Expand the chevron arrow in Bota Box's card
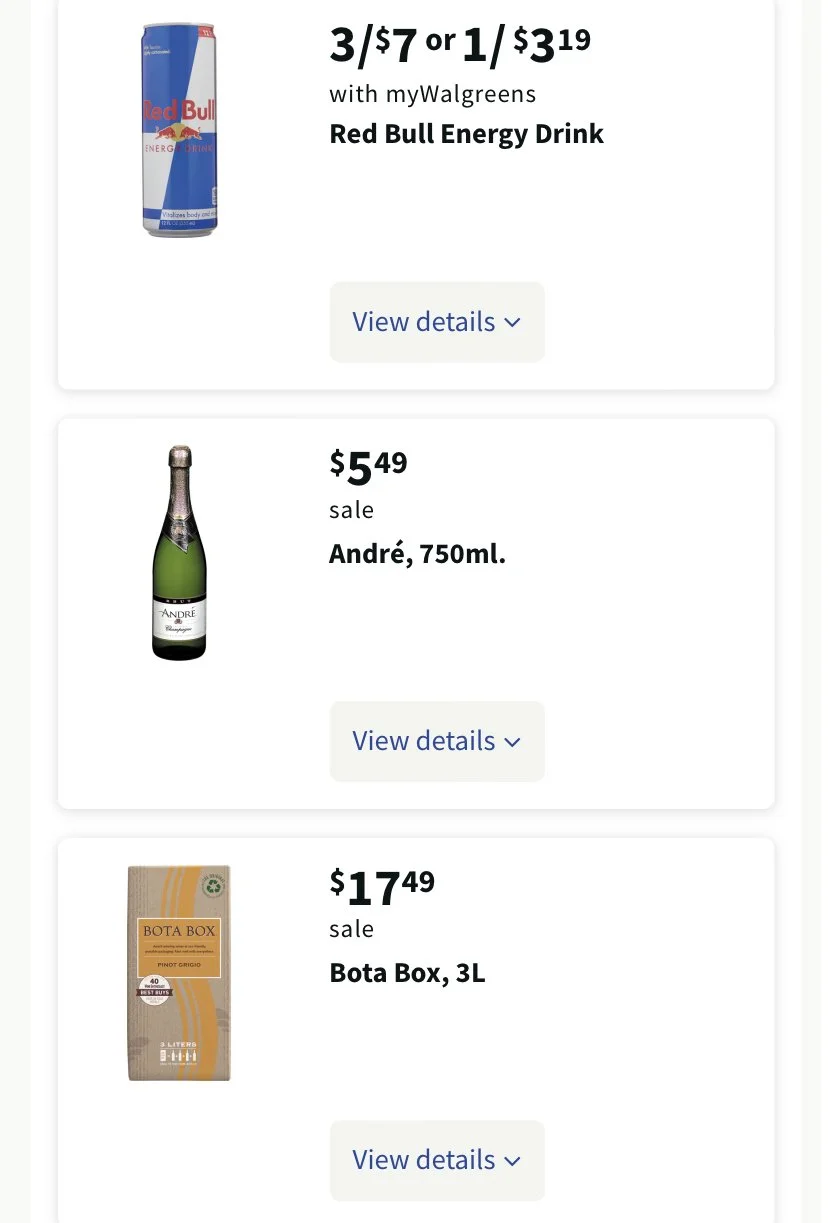Image resolution: width=828 pixels, height=1223 pixels. pyautogui.click(x=512, y=1161)
